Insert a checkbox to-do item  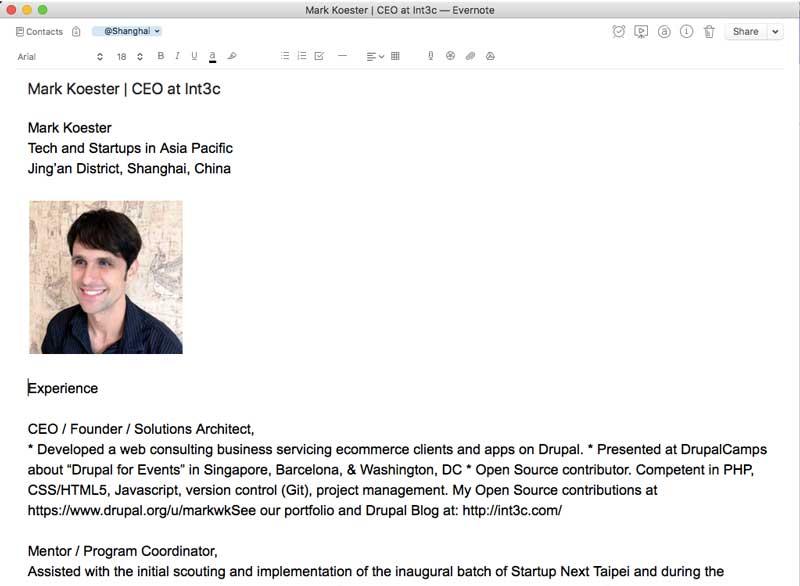[x=319, y=56]
